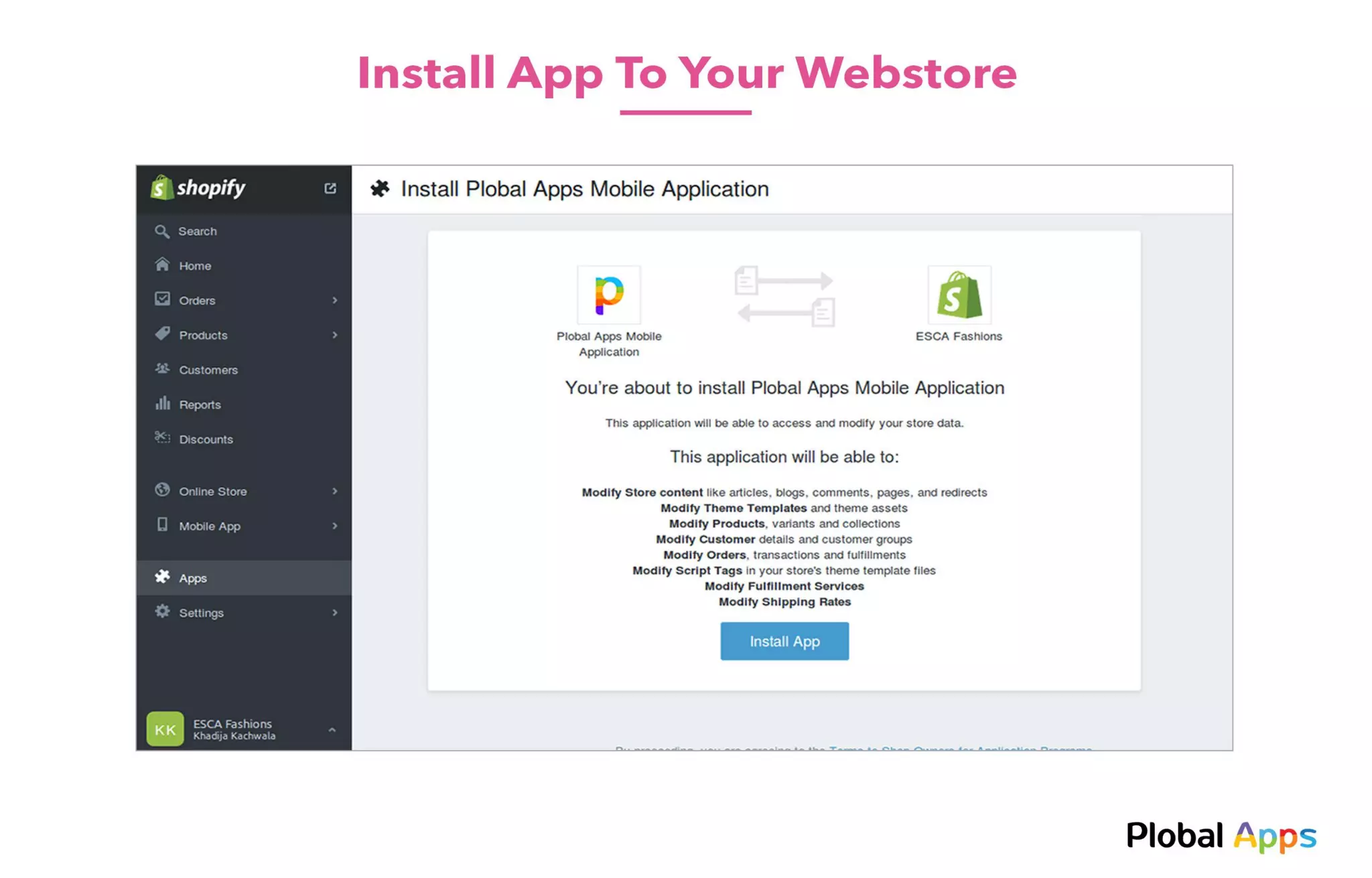Click the Home house icon

point(162,265)
